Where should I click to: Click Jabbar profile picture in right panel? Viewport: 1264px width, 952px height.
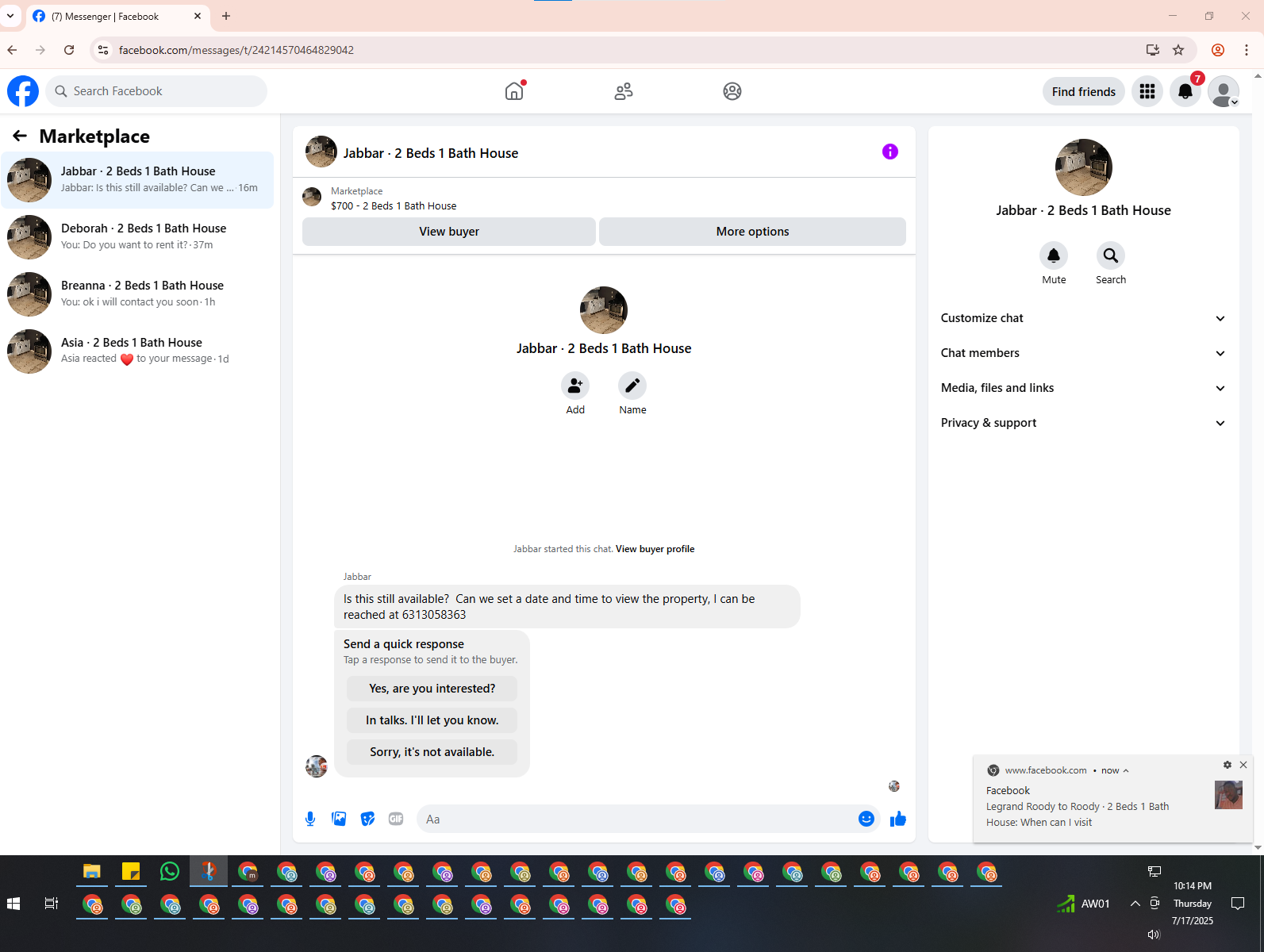[1083, 167]
